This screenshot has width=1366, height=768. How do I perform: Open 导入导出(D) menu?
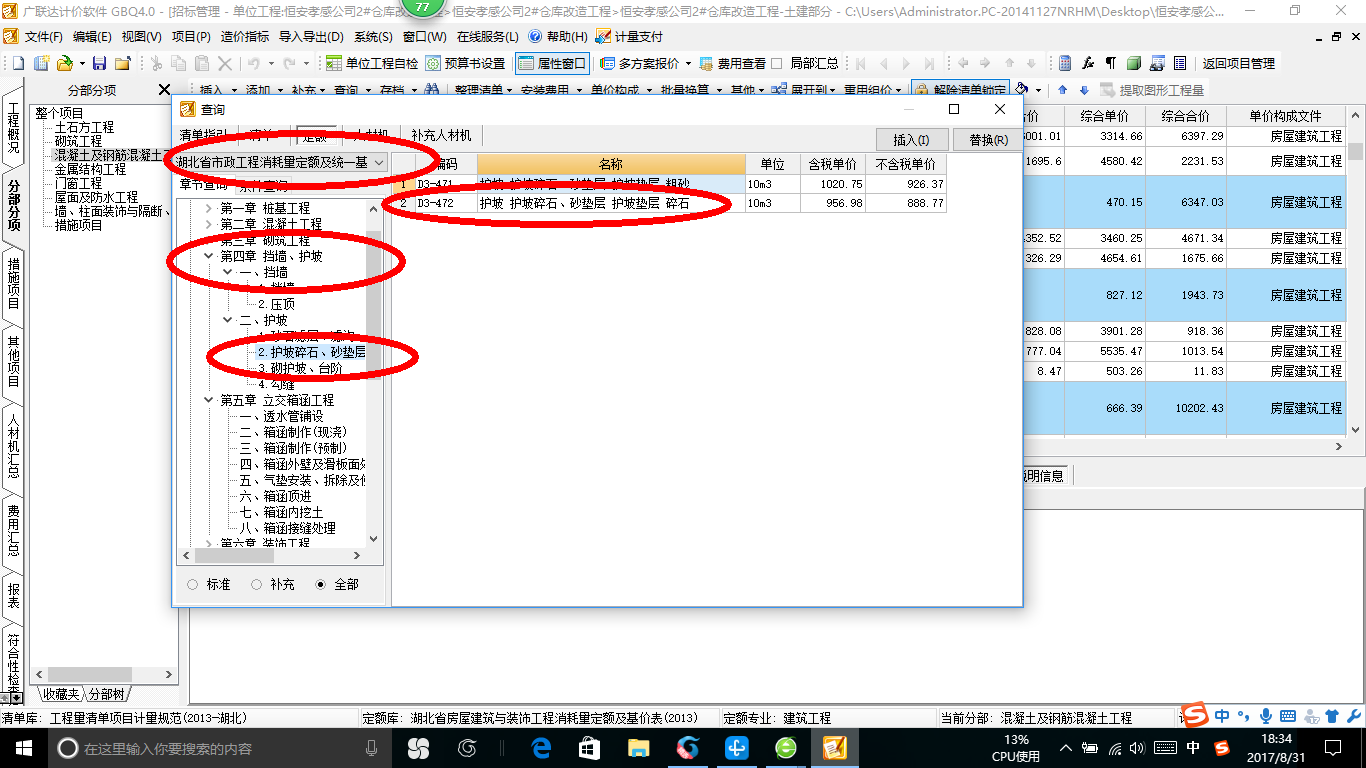311,36
